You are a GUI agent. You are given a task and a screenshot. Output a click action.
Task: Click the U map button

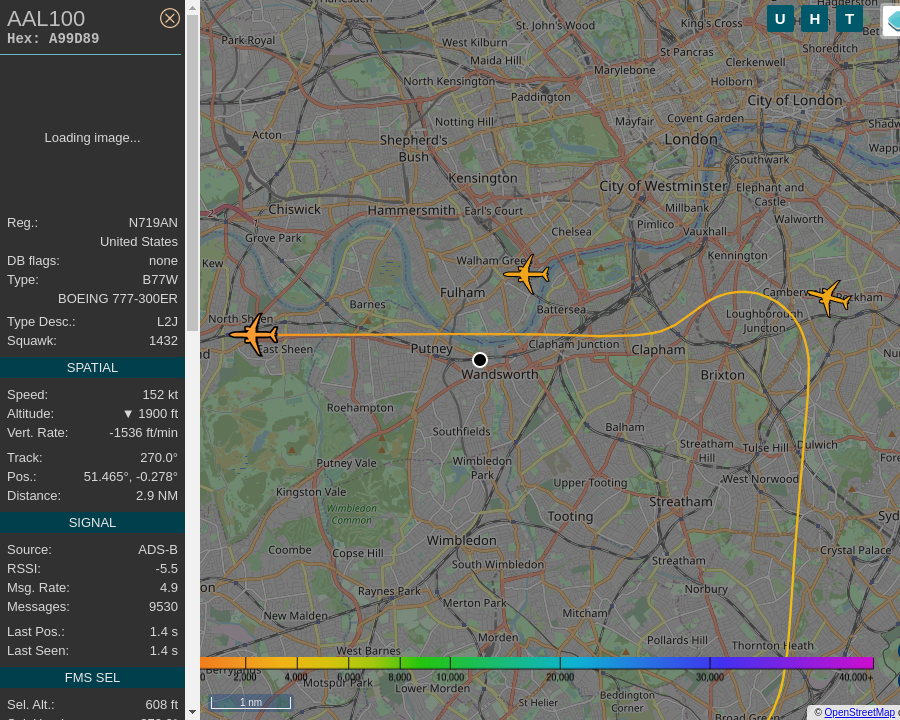pyautogui.click(x=780, y=19)
